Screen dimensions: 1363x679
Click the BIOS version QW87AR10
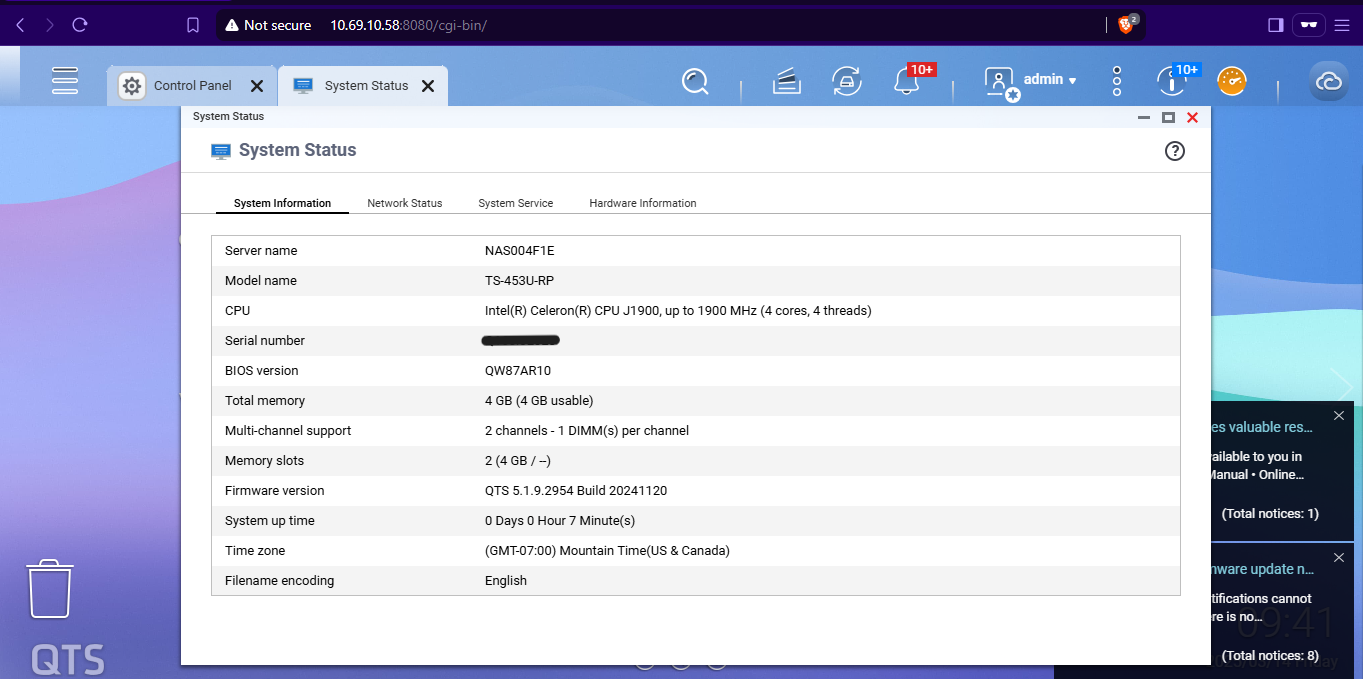(x=518, y=371)
